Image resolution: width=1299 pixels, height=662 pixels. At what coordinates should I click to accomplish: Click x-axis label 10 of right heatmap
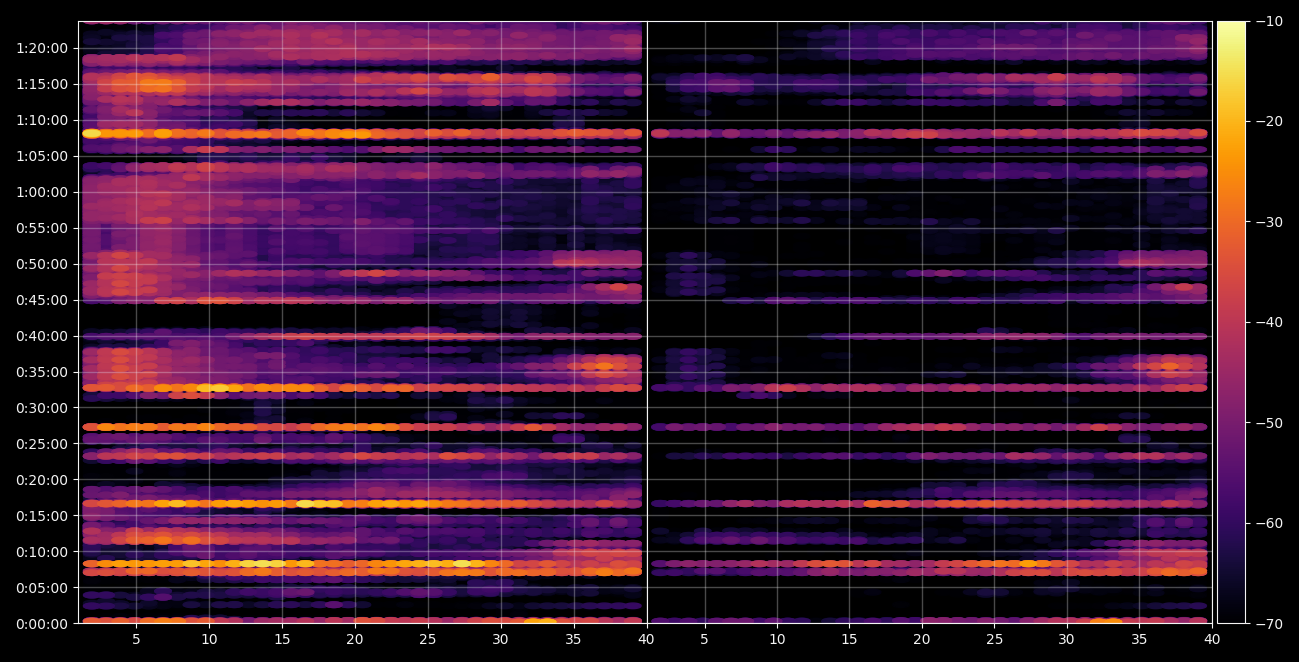tap(777, 639)
